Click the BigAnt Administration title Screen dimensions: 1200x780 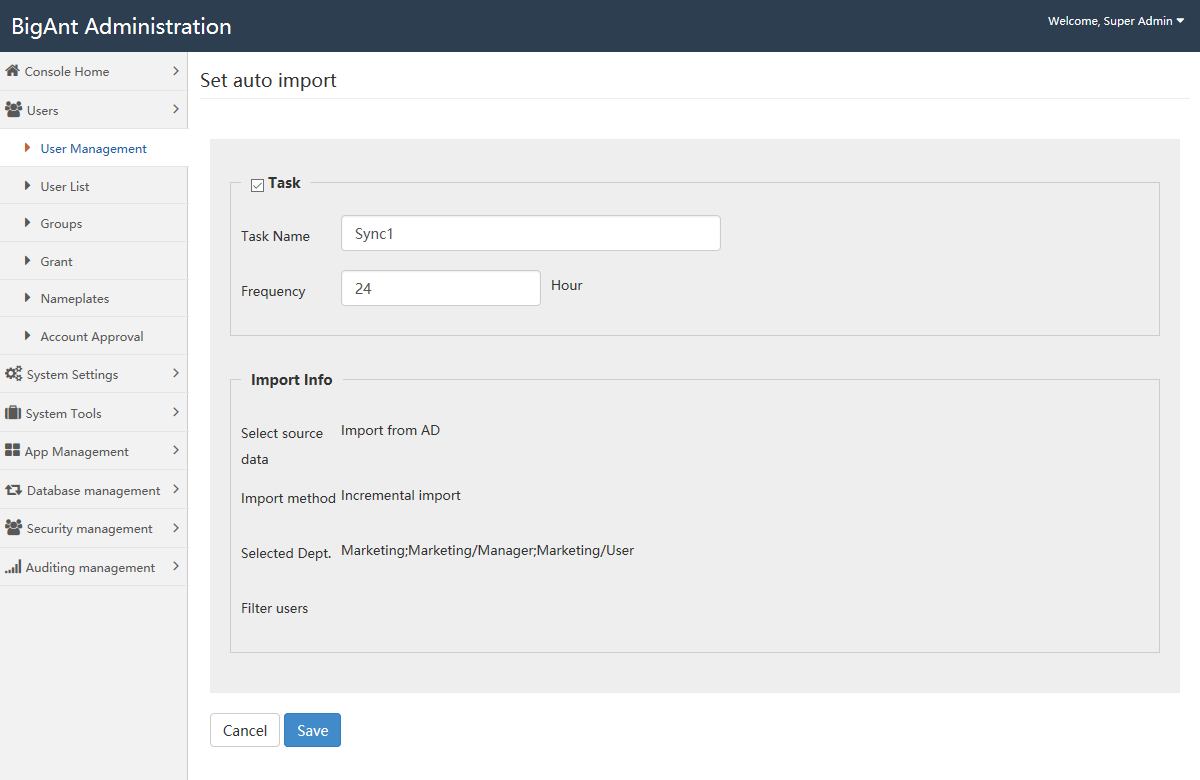(x=122, y=26)
